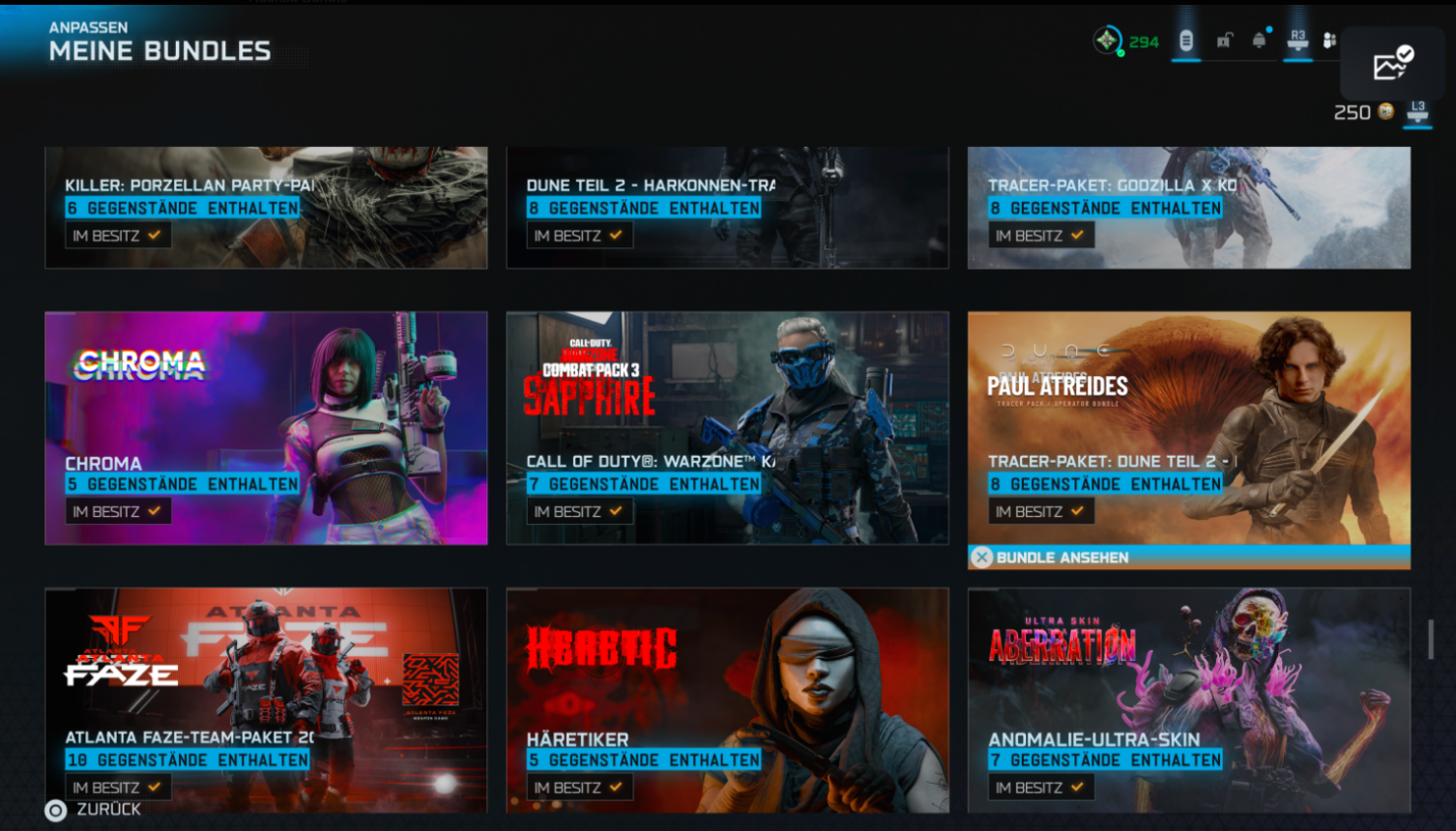This screenshot has height=831, width=1456.
Task: Click the R3 stick icon in top bar
Action: pos(1297,40)
